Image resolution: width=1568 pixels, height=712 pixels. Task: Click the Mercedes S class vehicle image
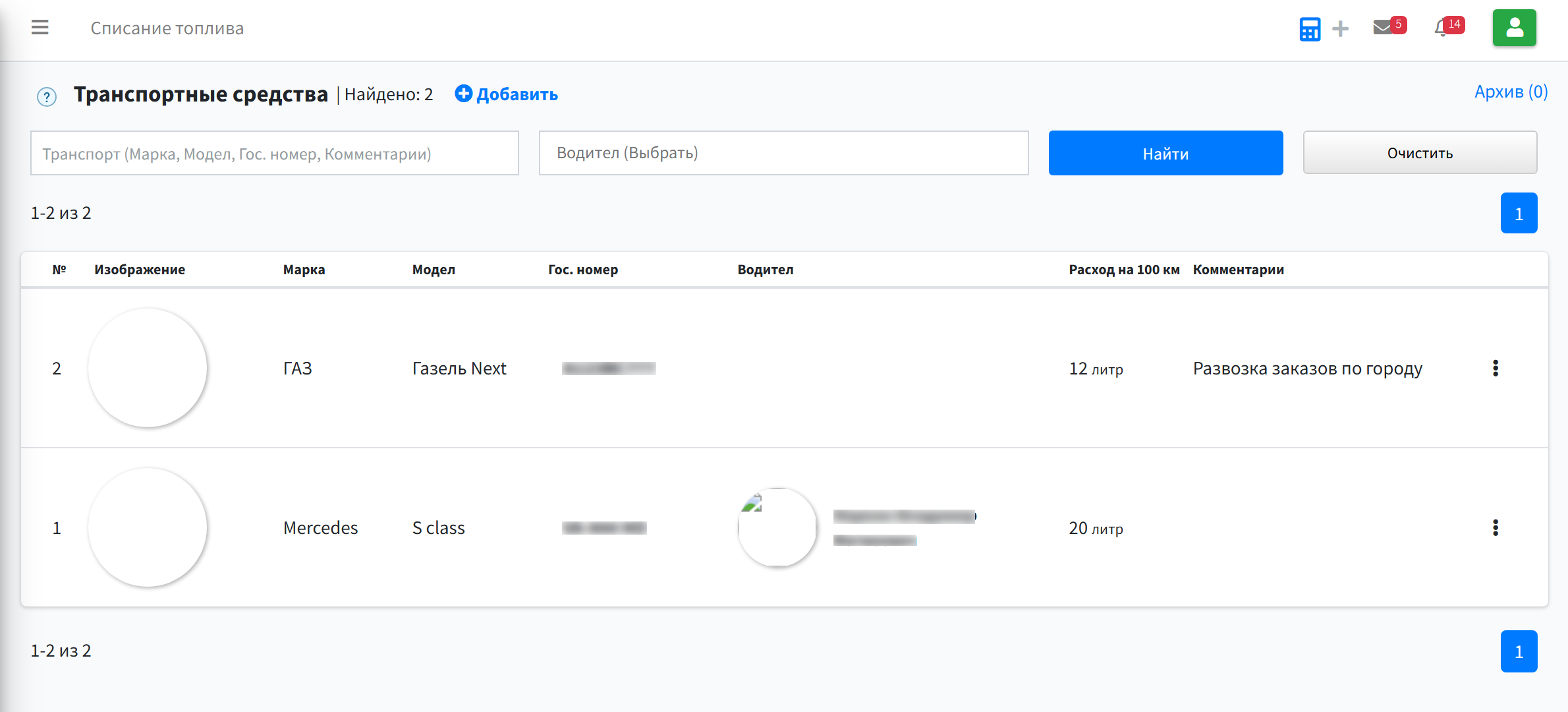(148, 527)
